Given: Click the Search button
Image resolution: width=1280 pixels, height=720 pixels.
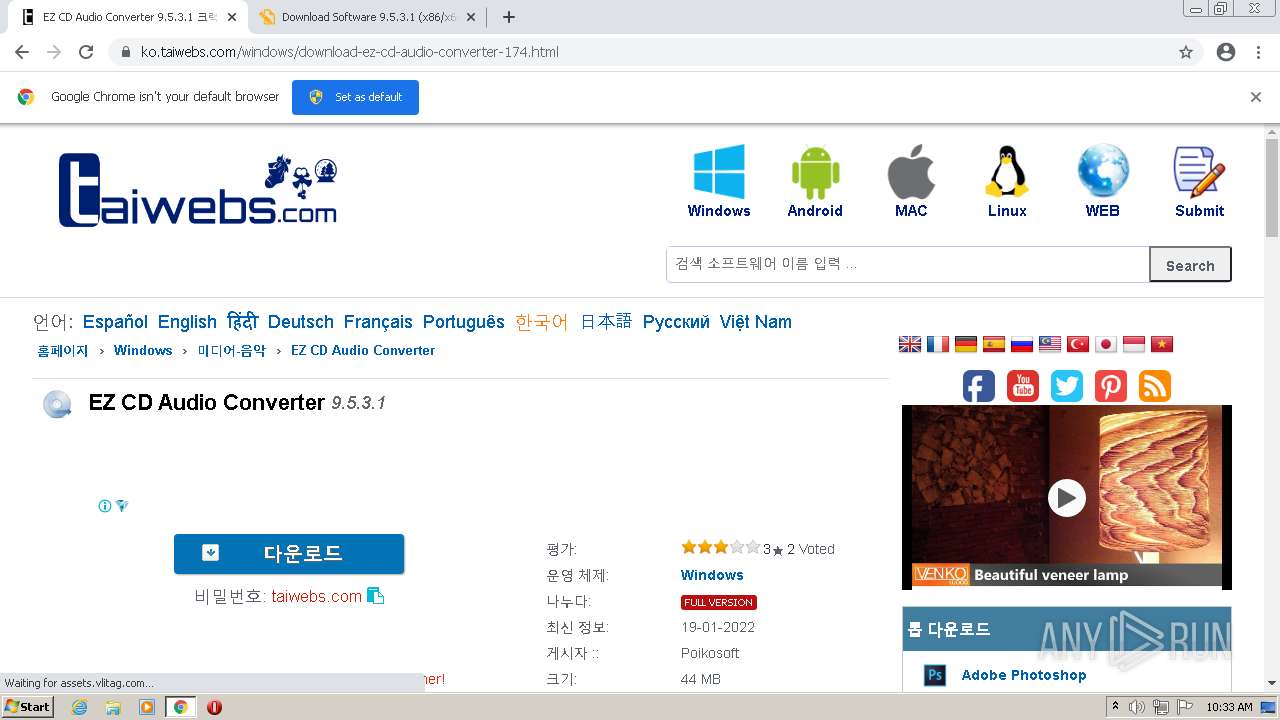Looking at the screenshot, I should [x=1190, y=265].
